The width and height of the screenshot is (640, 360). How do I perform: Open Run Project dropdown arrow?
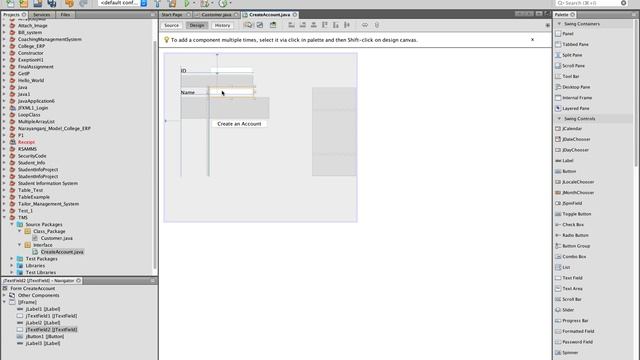click(194, 3)
